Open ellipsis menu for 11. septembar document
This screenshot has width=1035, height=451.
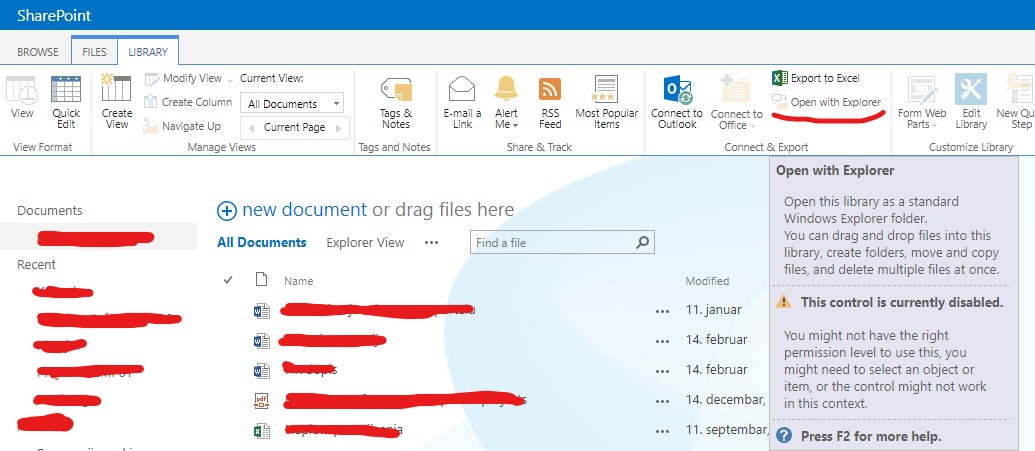pyautogui.click(x=663, y=432)
